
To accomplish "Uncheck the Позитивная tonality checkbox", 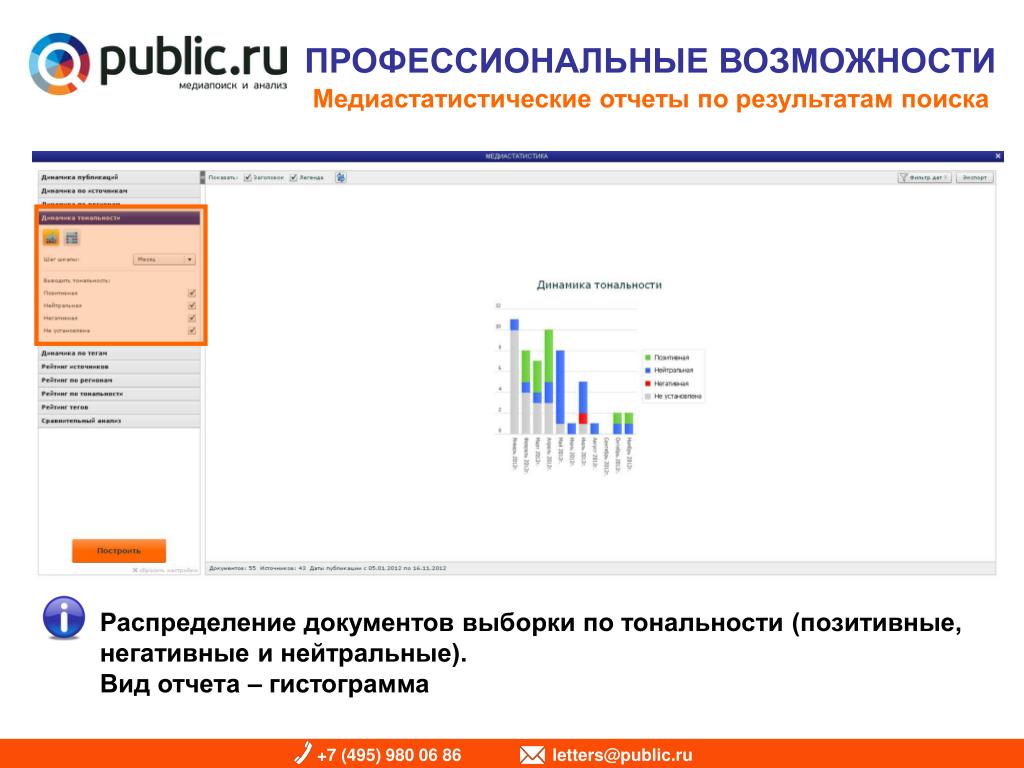I will (x=191, y=293).
